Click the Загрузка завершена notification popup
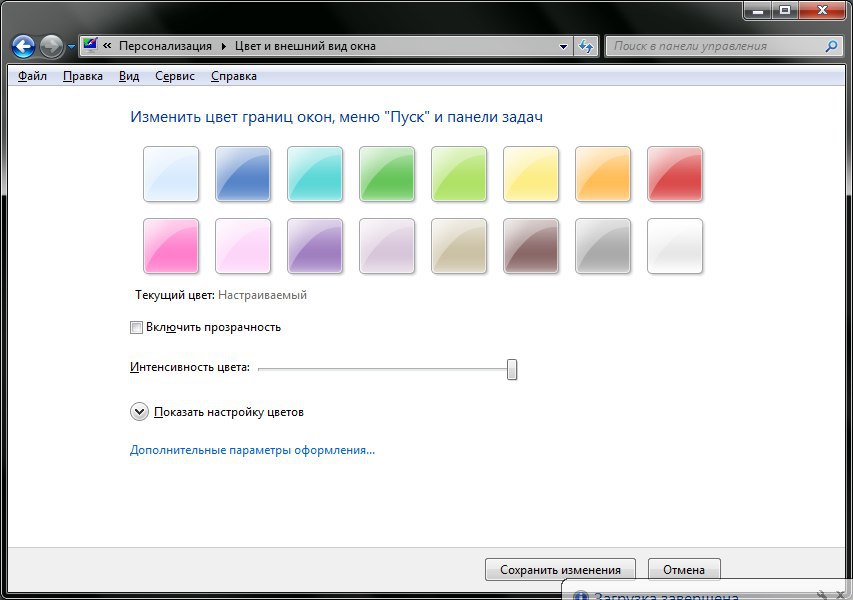Screen dimensions: 853x600 pos(705,592)
